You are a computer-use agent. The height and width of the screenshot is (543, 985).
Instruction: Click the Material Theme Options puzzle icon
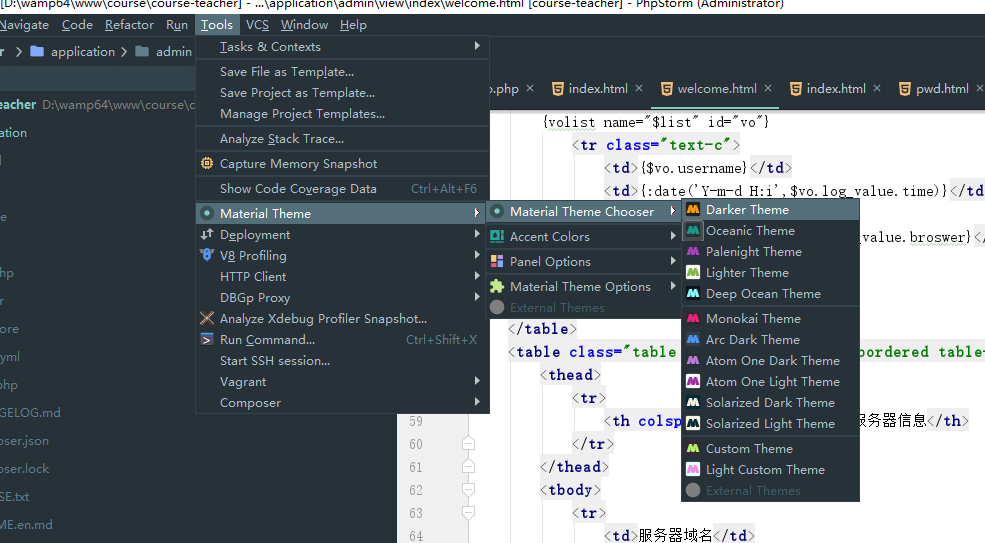(x=497, y=287)
